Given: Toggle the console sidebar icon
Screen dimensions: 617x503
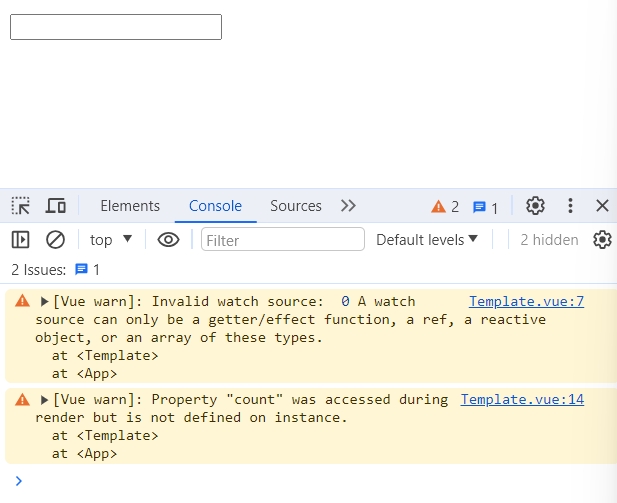Looking at the screenshot, I should (x=20, y=240).
